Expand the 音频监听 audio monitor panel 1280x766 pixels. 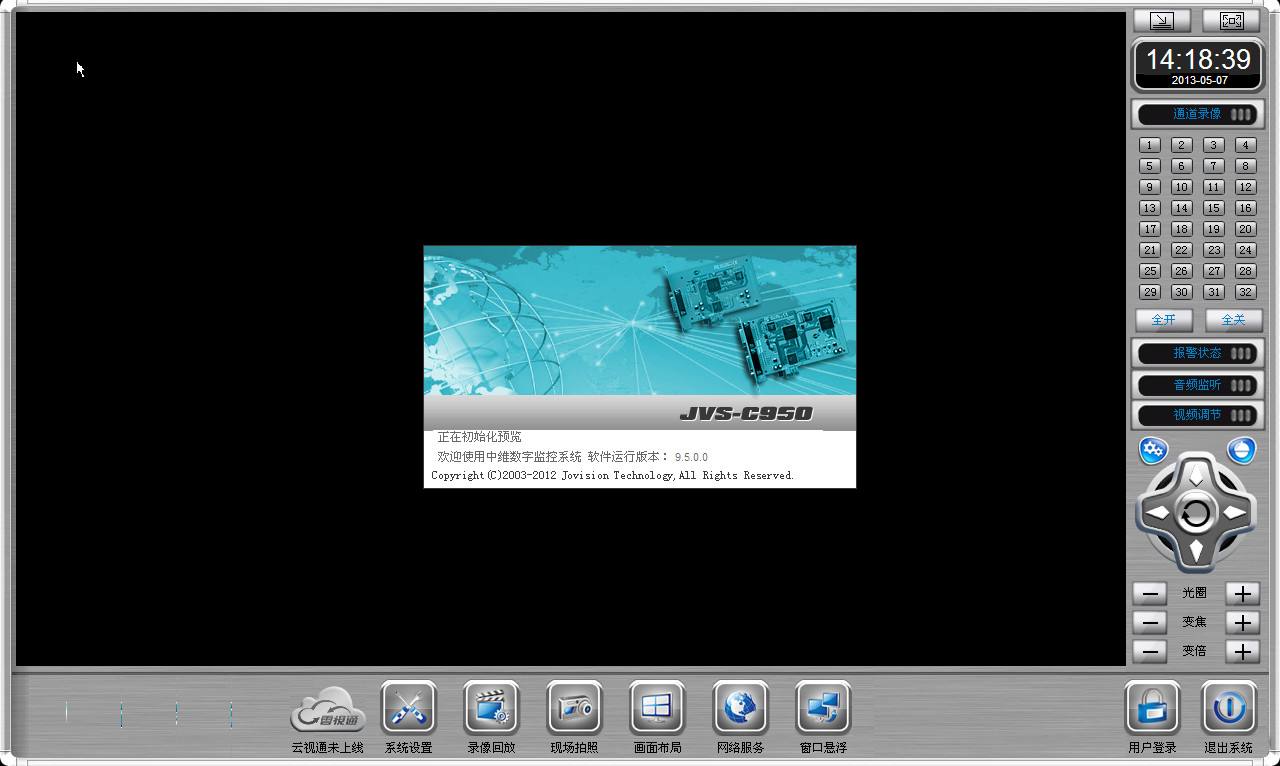(x=1198, y=385)
